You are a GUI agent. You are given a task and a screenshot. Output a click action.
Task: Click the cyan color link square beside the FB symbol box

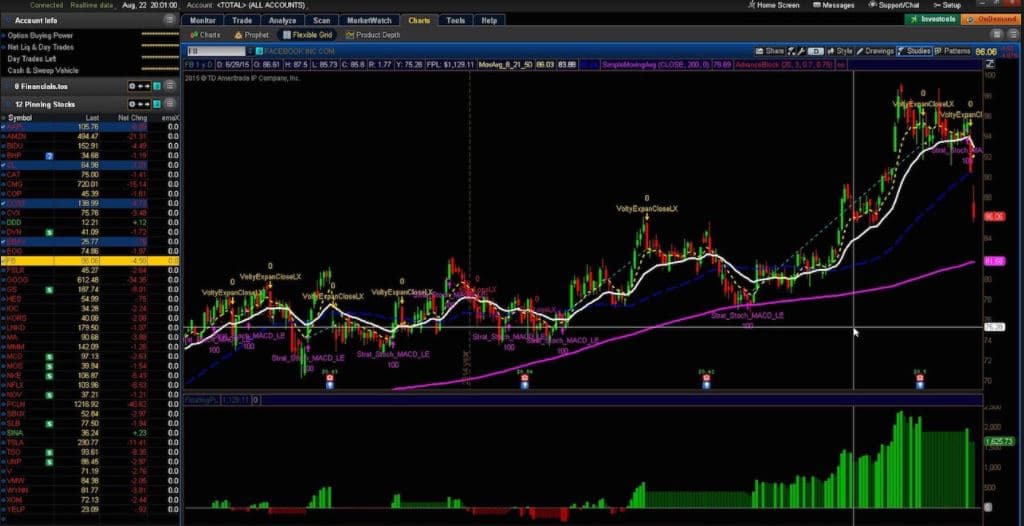click(259, 51)
